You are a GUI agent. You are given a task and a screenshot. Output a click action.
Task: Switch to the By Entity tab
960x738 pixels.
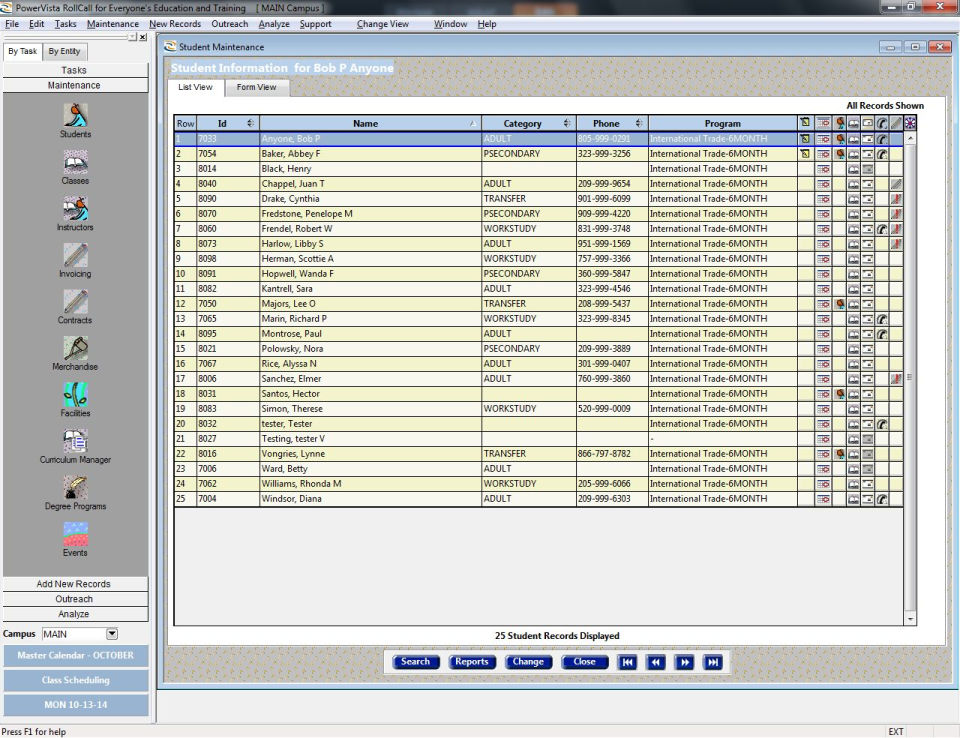(64, 51)
